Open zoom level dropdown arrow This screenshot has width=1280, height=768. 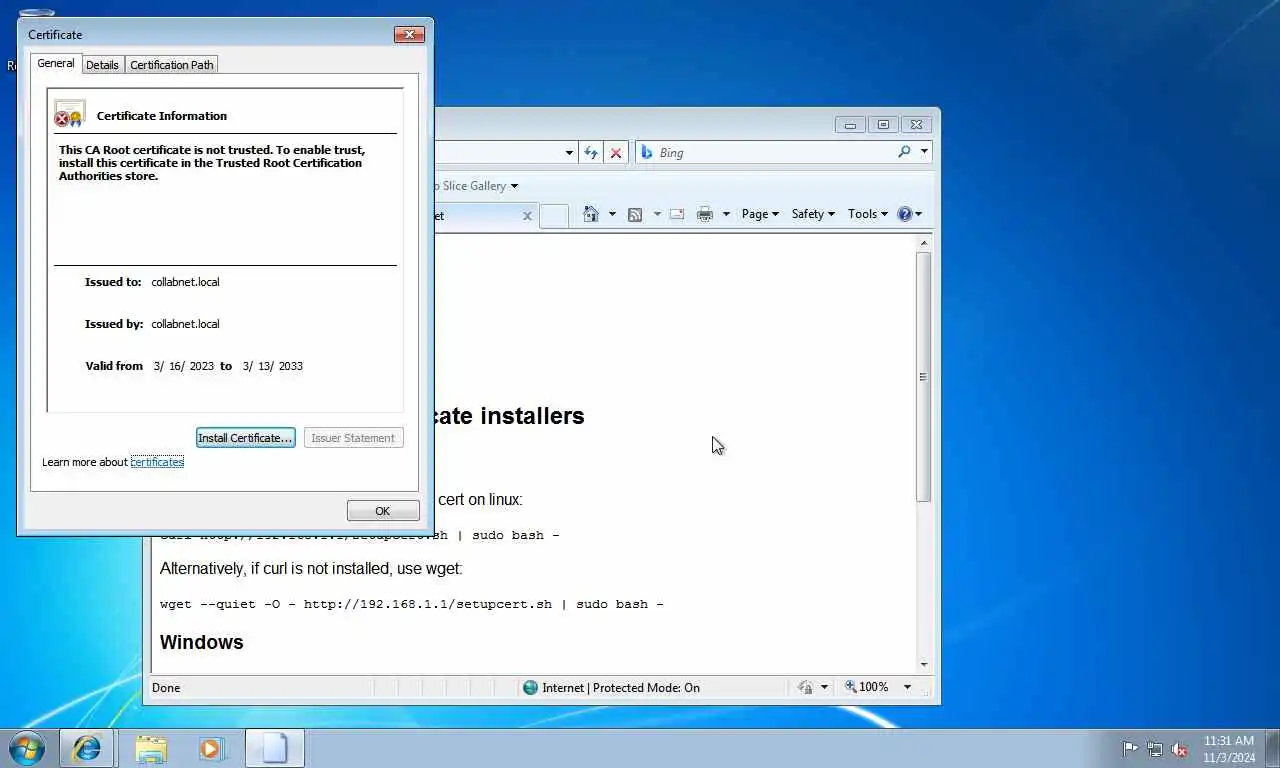tap(907, 687)
